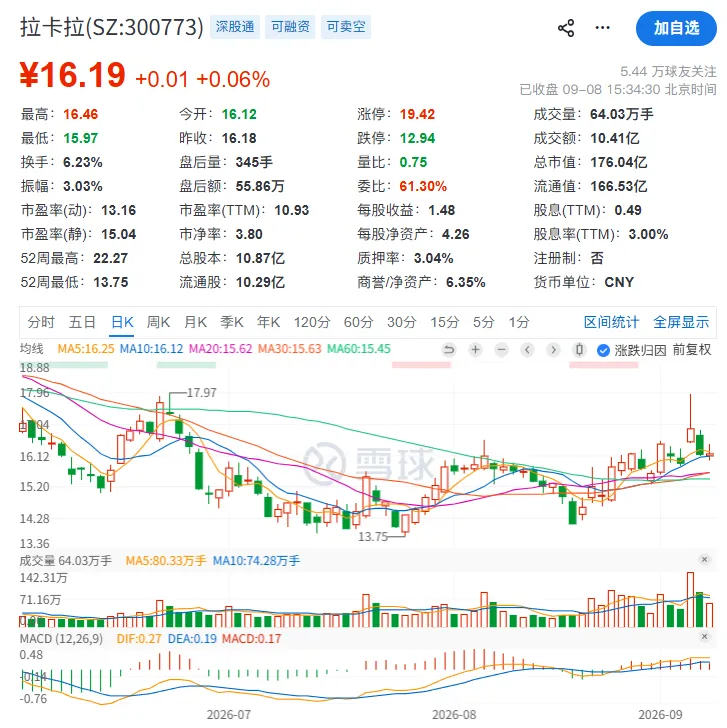This screenshot has width=727, height=728.
Task: Uncheck the 涨跌归因 checkbox
Action: (x=603, y=350)
